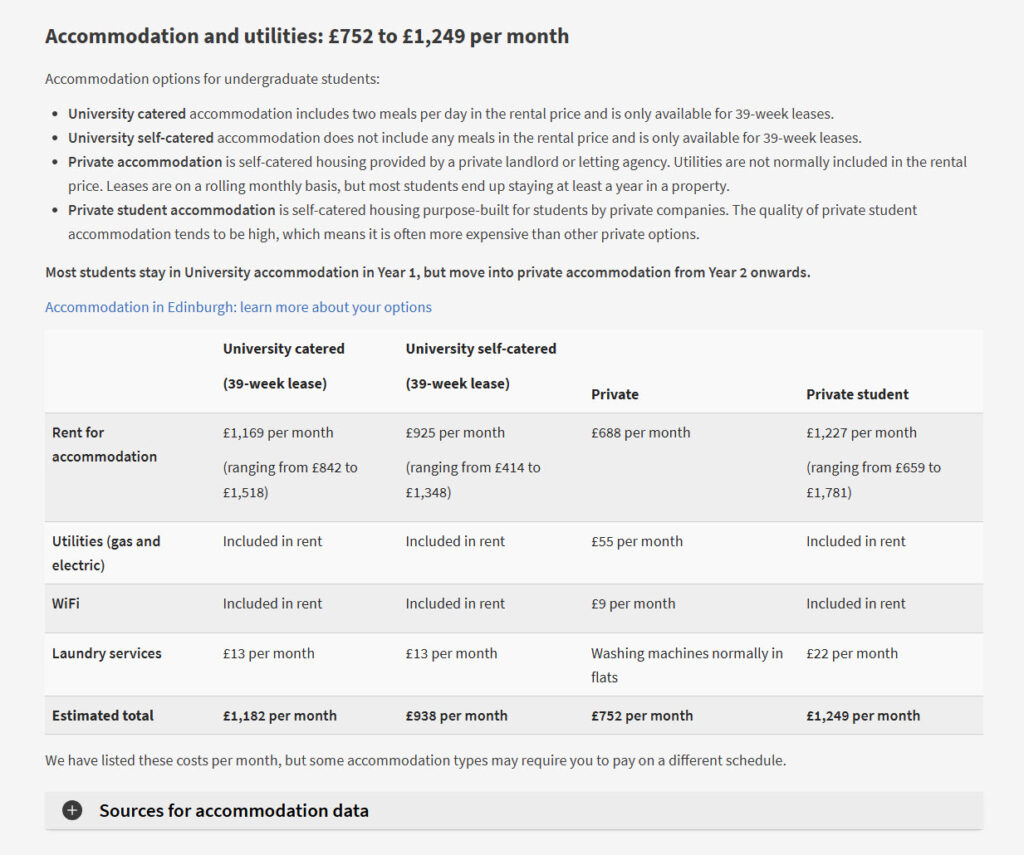
Task: Click the Accommodation and utilities page heading
Action: [306, 36]
